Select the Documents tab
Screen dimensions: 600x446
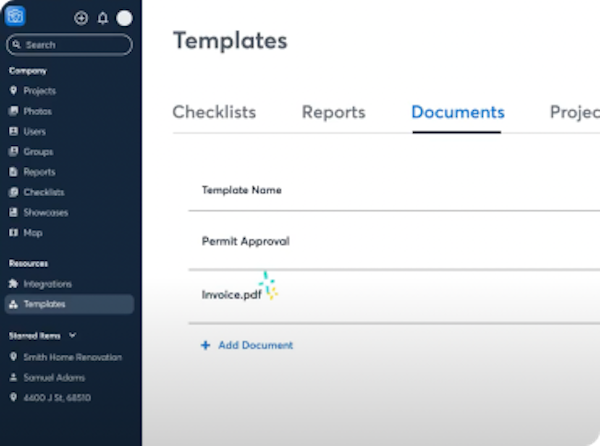click(x=457, y=113)
